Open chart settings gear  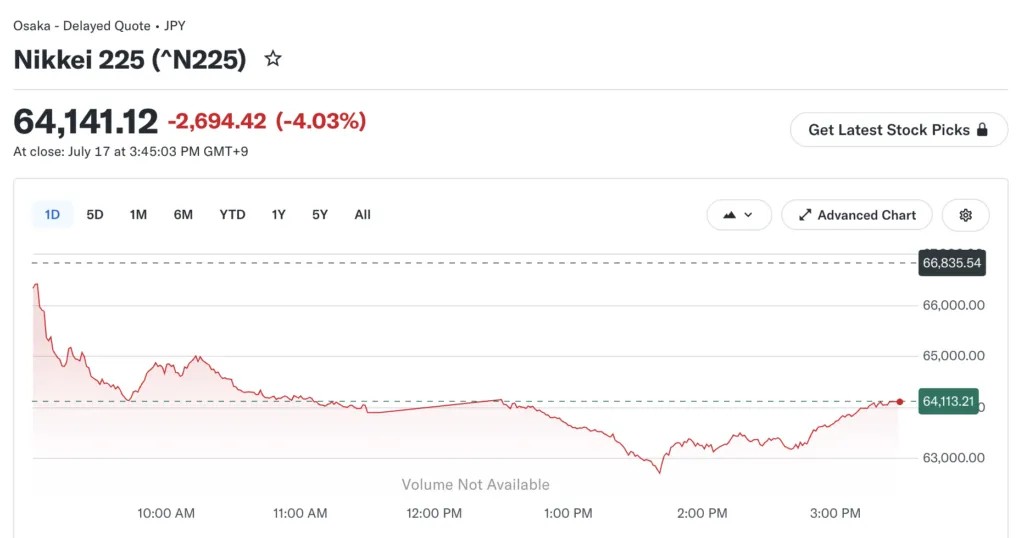tap(965, 215)
